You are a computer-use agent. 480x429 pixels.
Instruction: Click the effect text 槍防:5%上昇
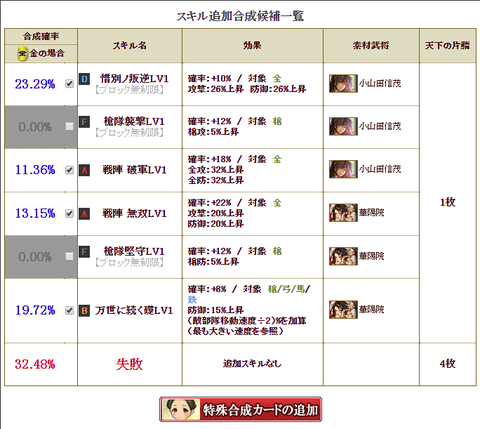click(213, 262)
